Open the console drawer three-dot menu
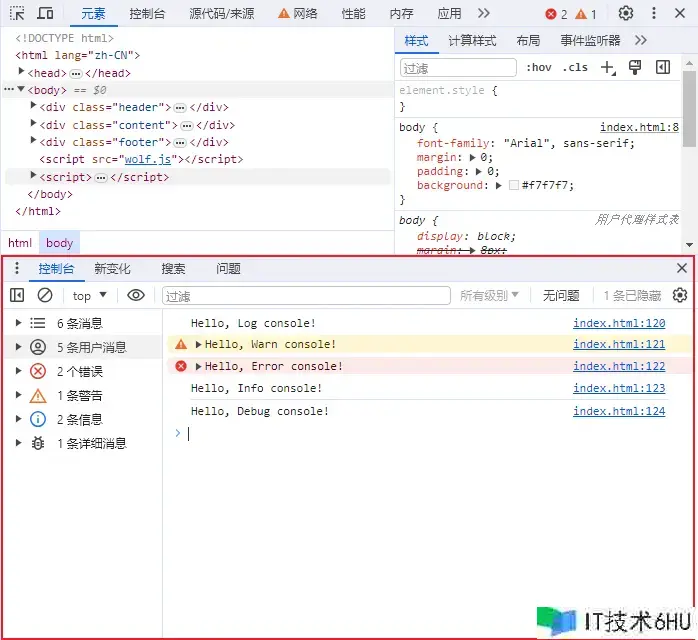 pyautogui.click(x=17, y=268)
